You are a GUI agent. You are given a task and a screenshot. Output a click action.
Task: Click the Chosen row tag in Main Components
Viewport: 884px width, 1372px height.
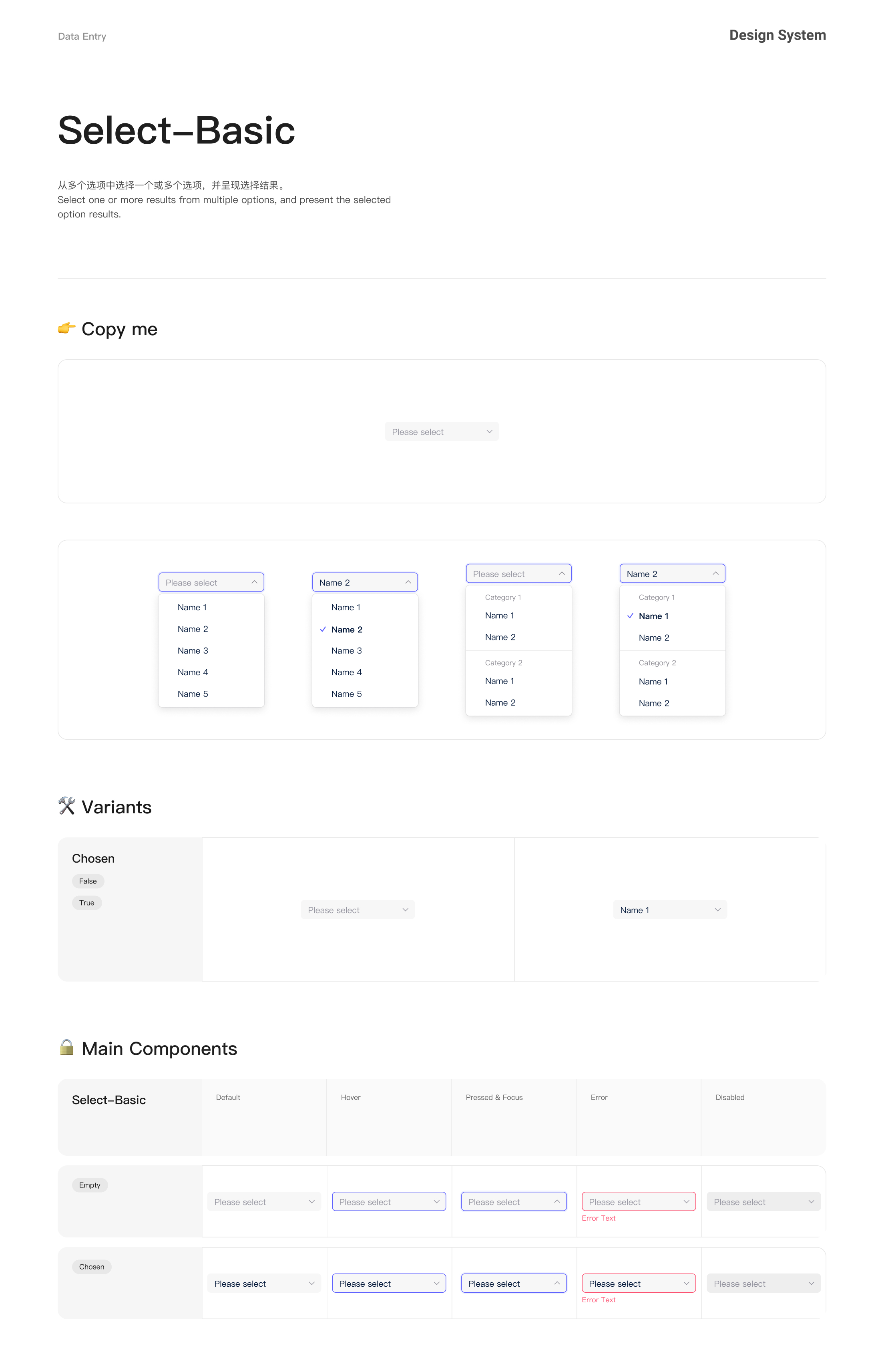tap(91, 1266)
